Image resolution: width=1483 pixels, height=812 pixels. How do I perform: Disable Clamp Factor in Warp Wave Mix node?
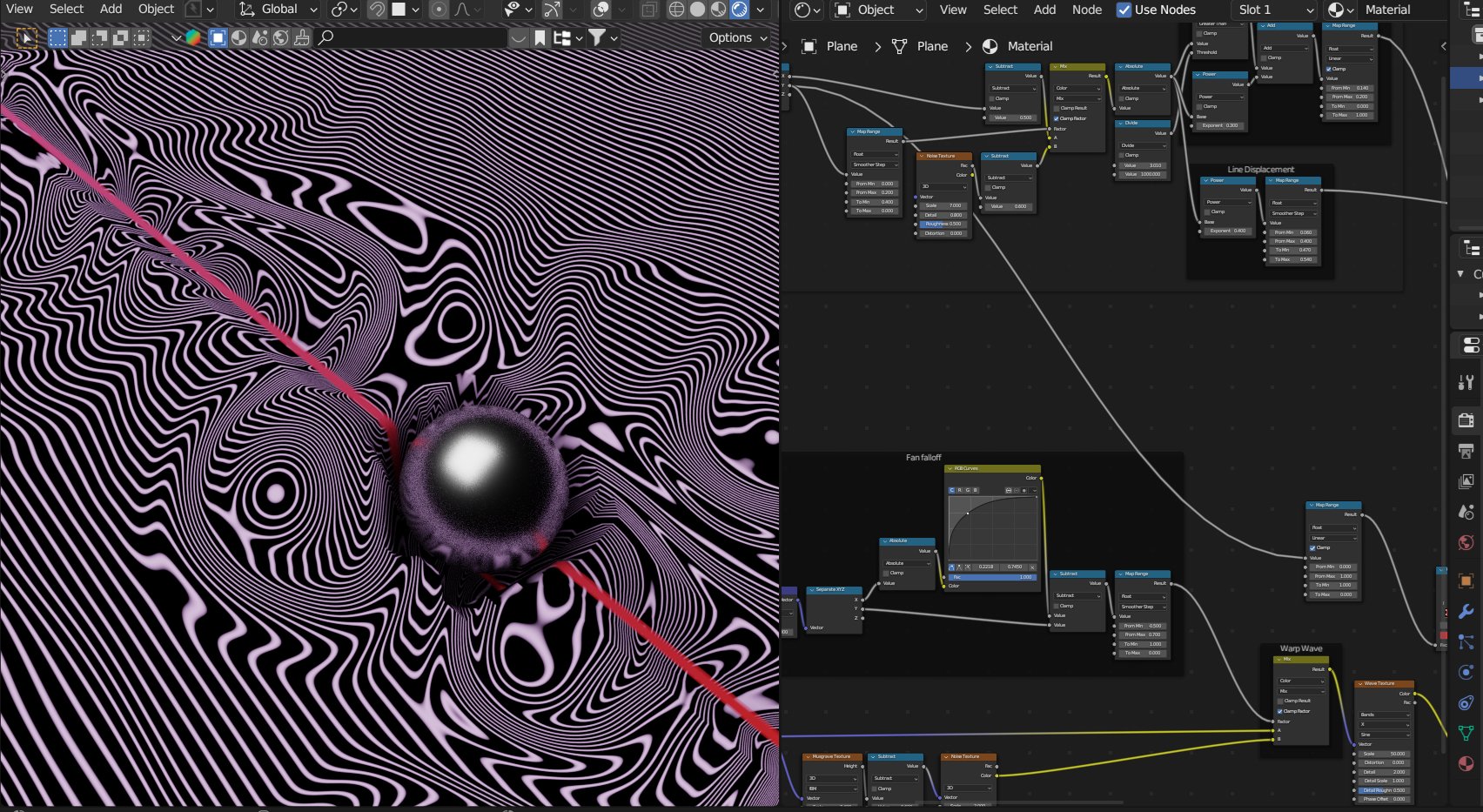tap(1280, 711)
